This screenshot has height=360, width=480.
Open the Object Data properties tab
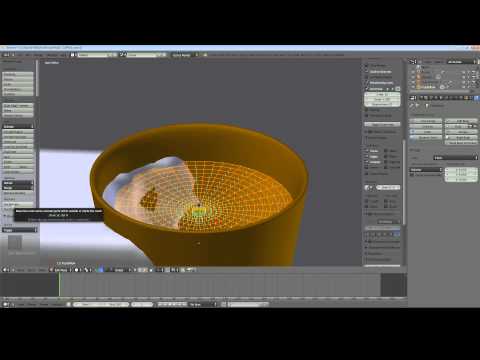click(x=456, y=98)
